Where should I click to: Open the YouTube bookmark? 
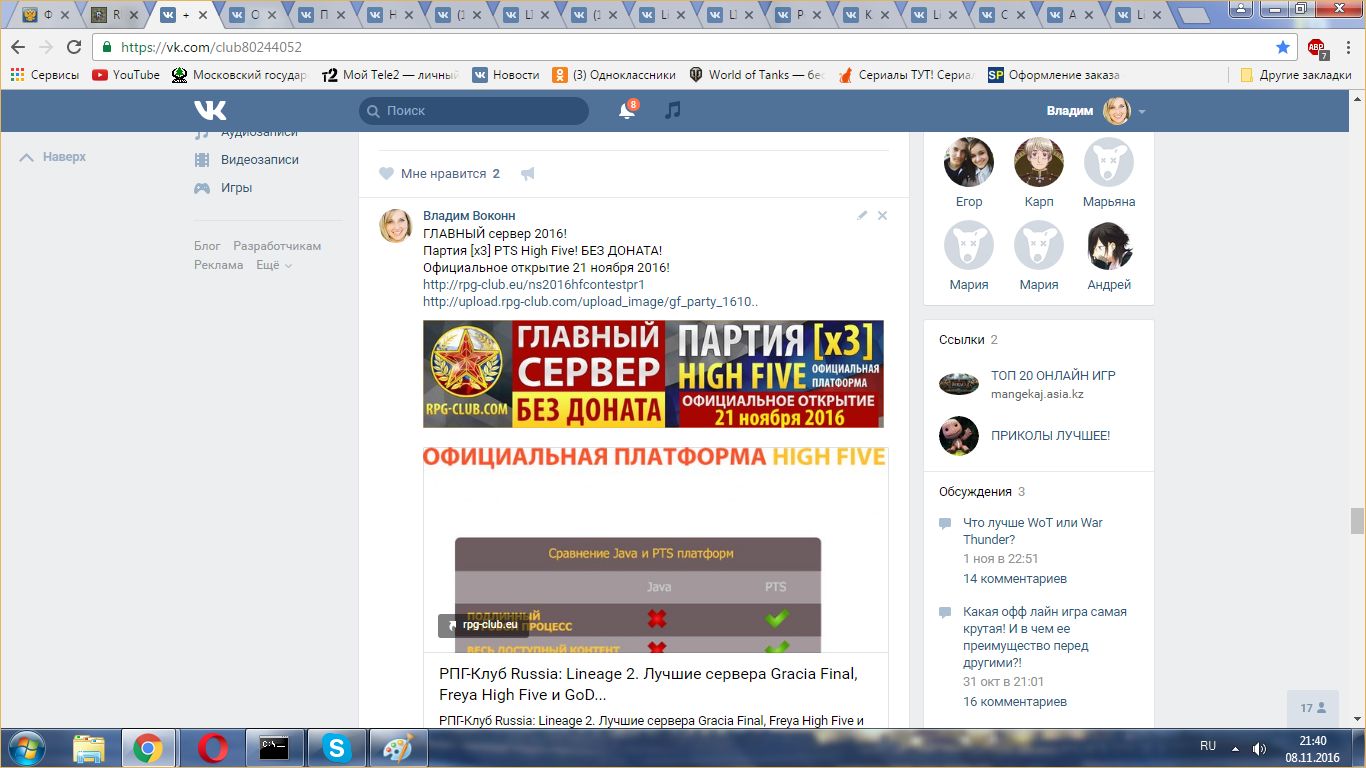(126, 75)
